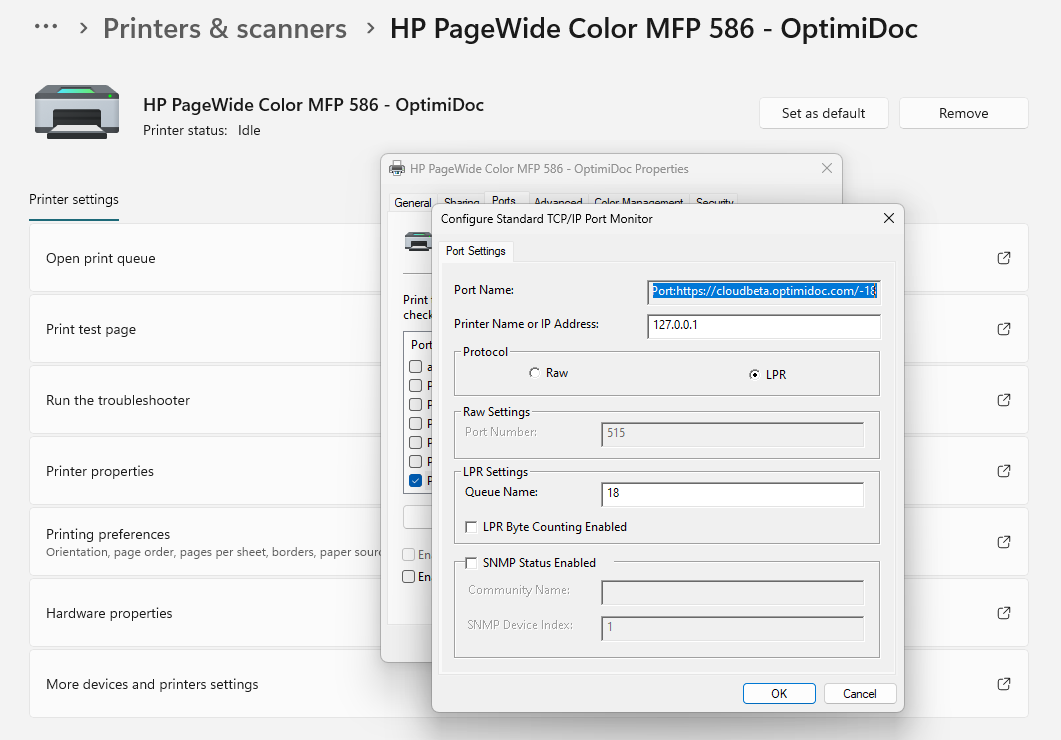The width and height of the screenshot is (1061, 740).
Task: Cancel the port configuration dialog
Action: coord(860,693)
